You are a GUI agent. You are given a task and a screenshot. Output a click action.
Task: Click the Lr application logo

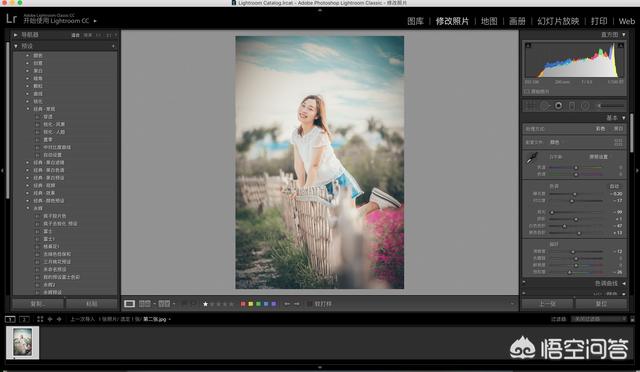(11, 18)
